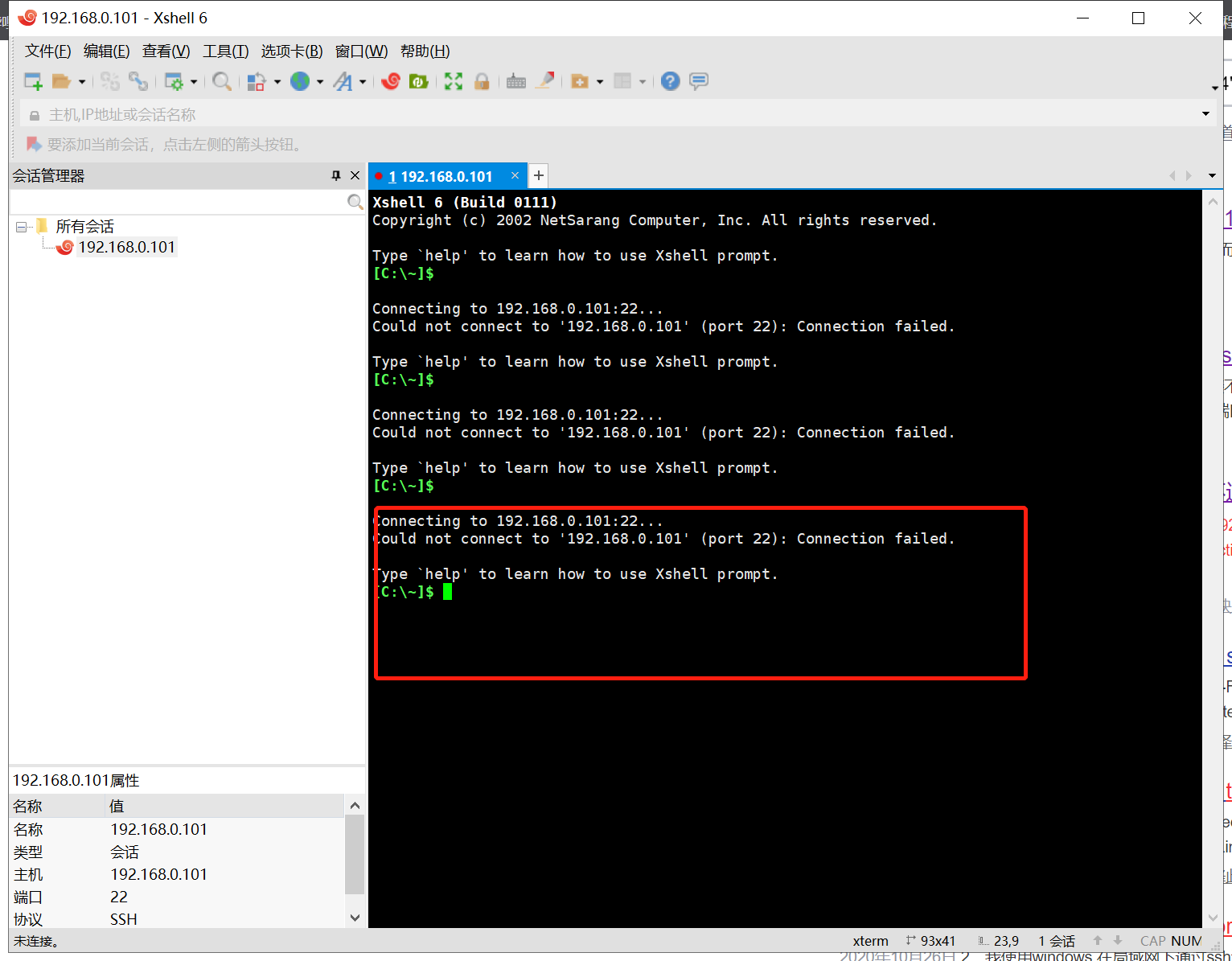Click terminal scrollbar down arrow
The image size is (1232, 961).
(1213, 918)
